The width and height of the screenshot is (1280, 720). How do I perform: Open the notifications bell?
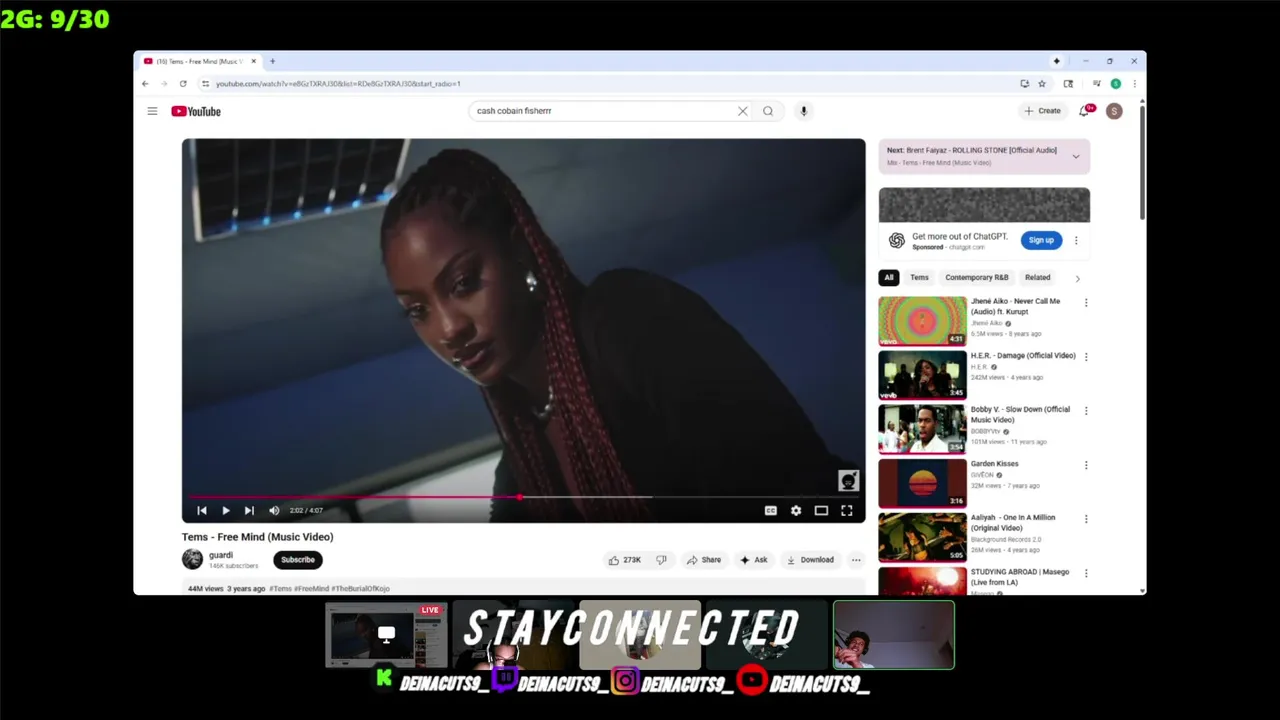(x=1085, y=111)
